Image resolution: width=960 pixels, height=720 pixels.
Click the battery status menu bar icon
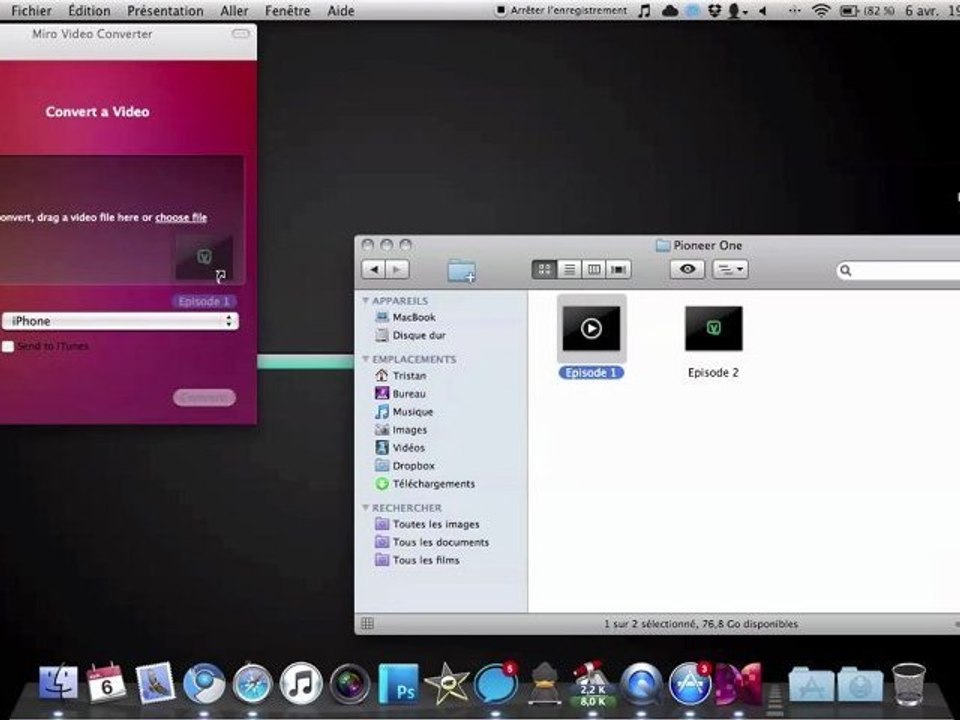[x=849, y=10]
